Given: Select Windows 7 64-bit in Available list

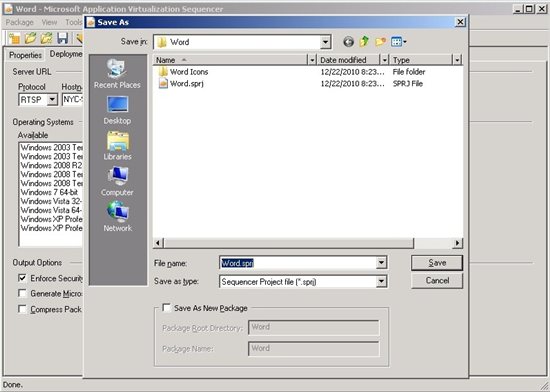Looking at the screenshot, I should click(x=49, y=192).
